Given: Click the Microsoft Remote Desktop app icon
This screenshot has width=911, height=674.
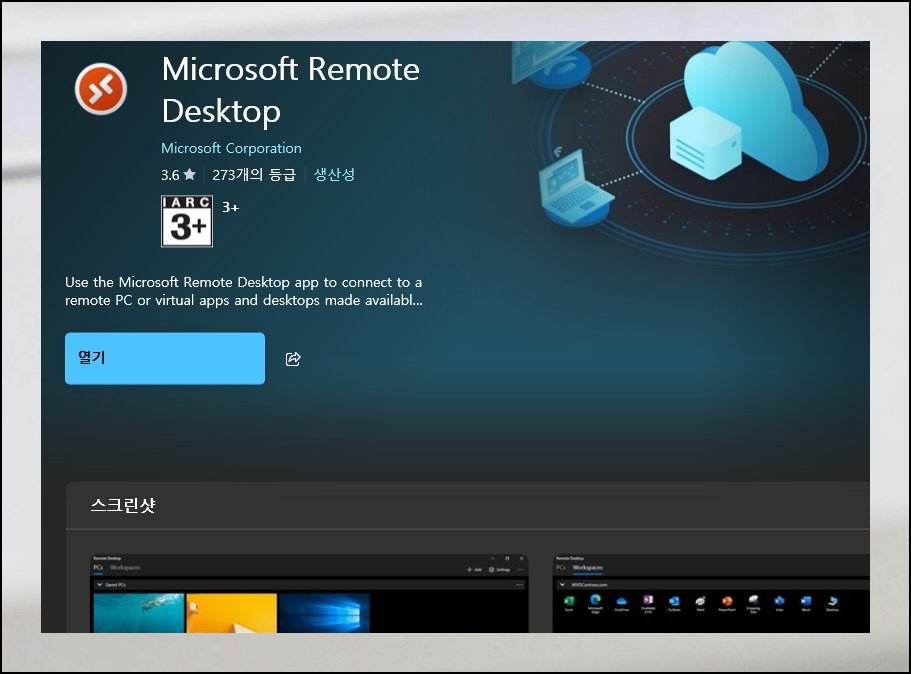Looking at the screenshot, I should pos(101,89).
